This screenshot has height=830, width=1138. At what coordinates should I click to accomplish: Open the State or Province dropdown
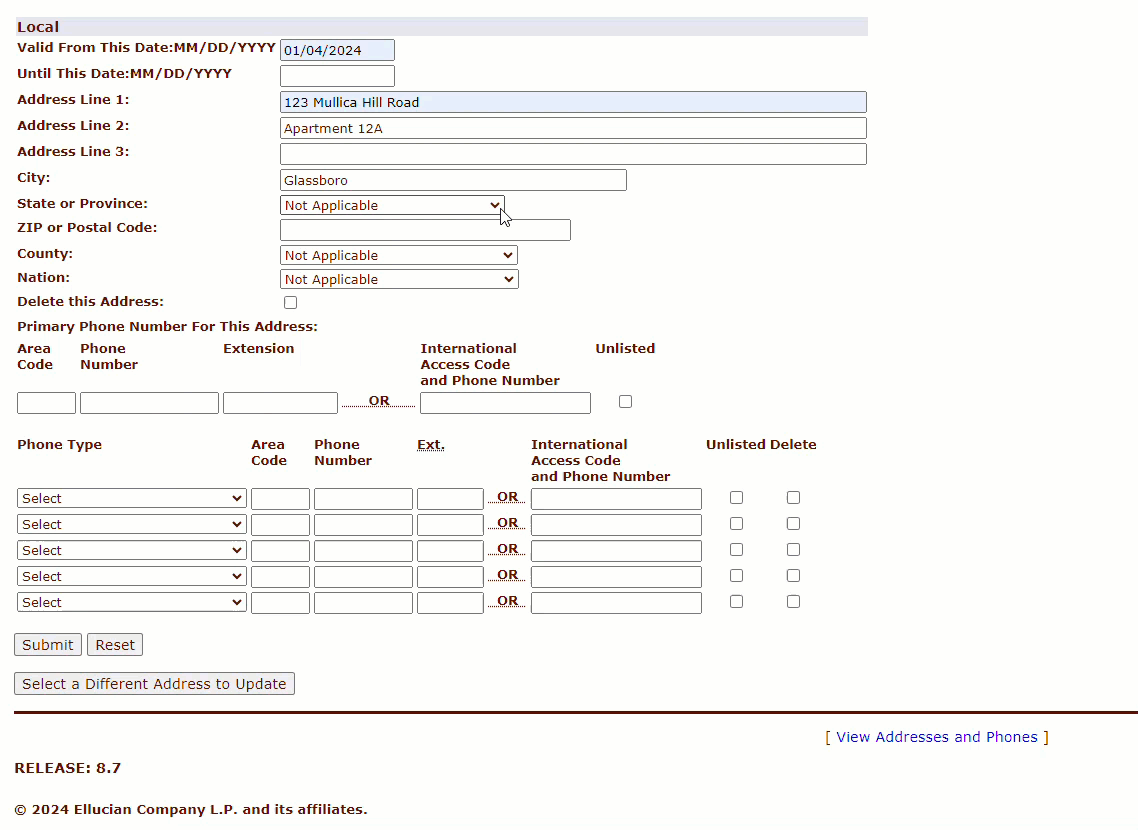392,205
